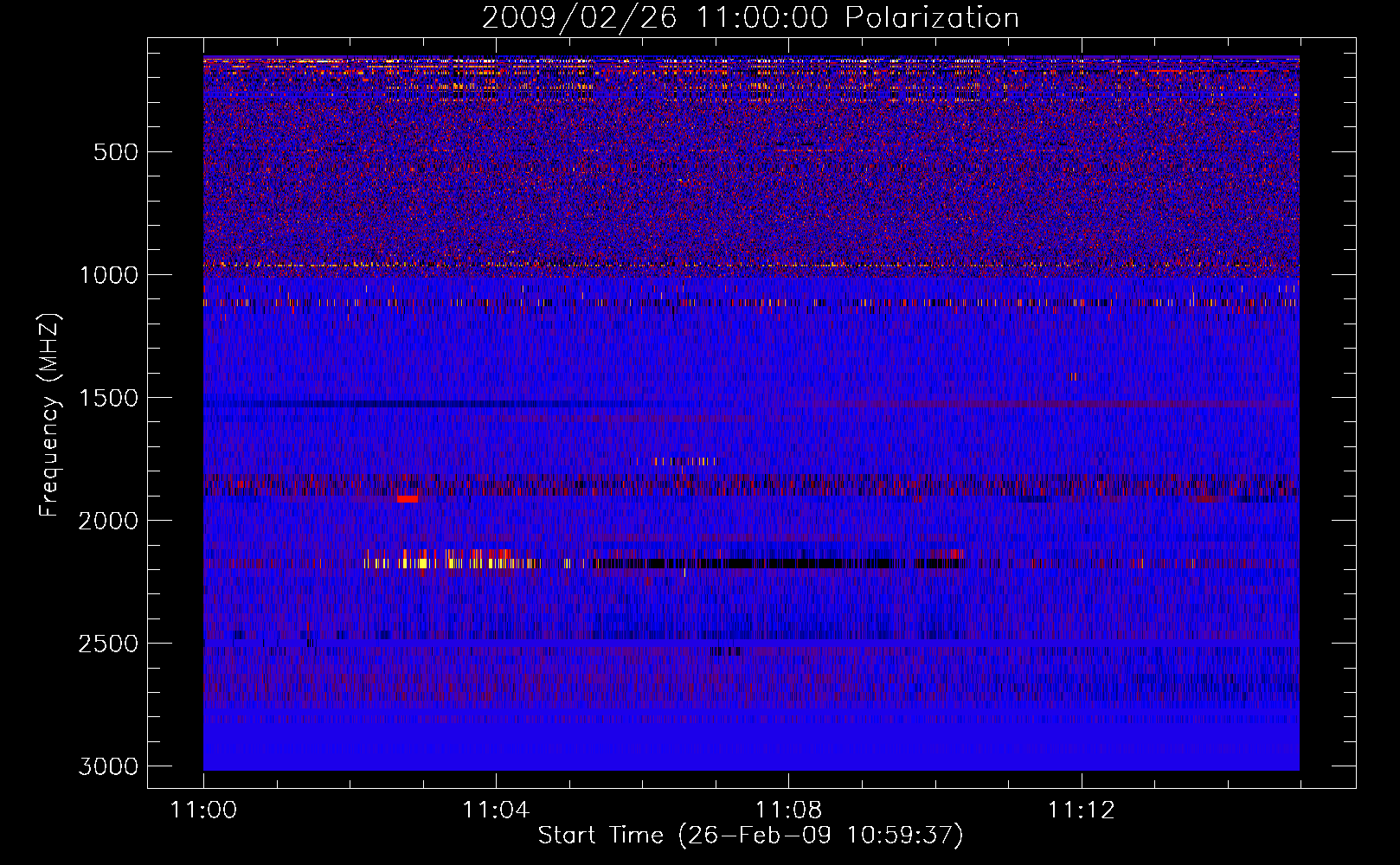Click the 11:12 time tick label

coord(1081,811)
